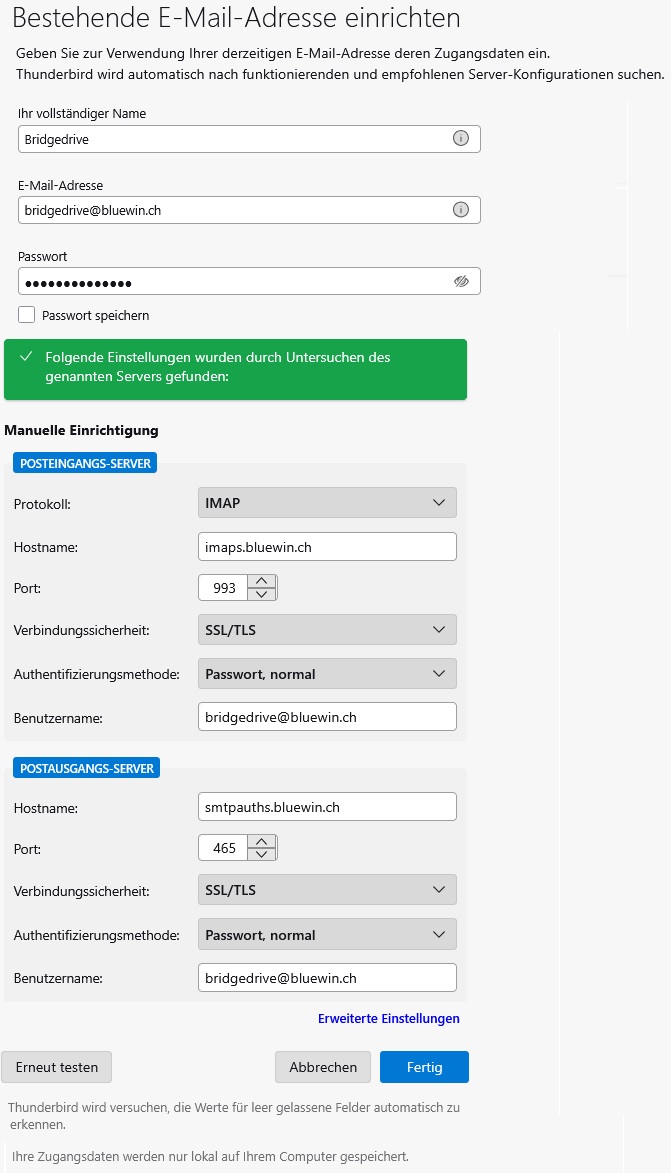Open the Erweiterte Einstellungen link
The height and width of the screenshot is (1173, 671).
[x=388, y=1019]
